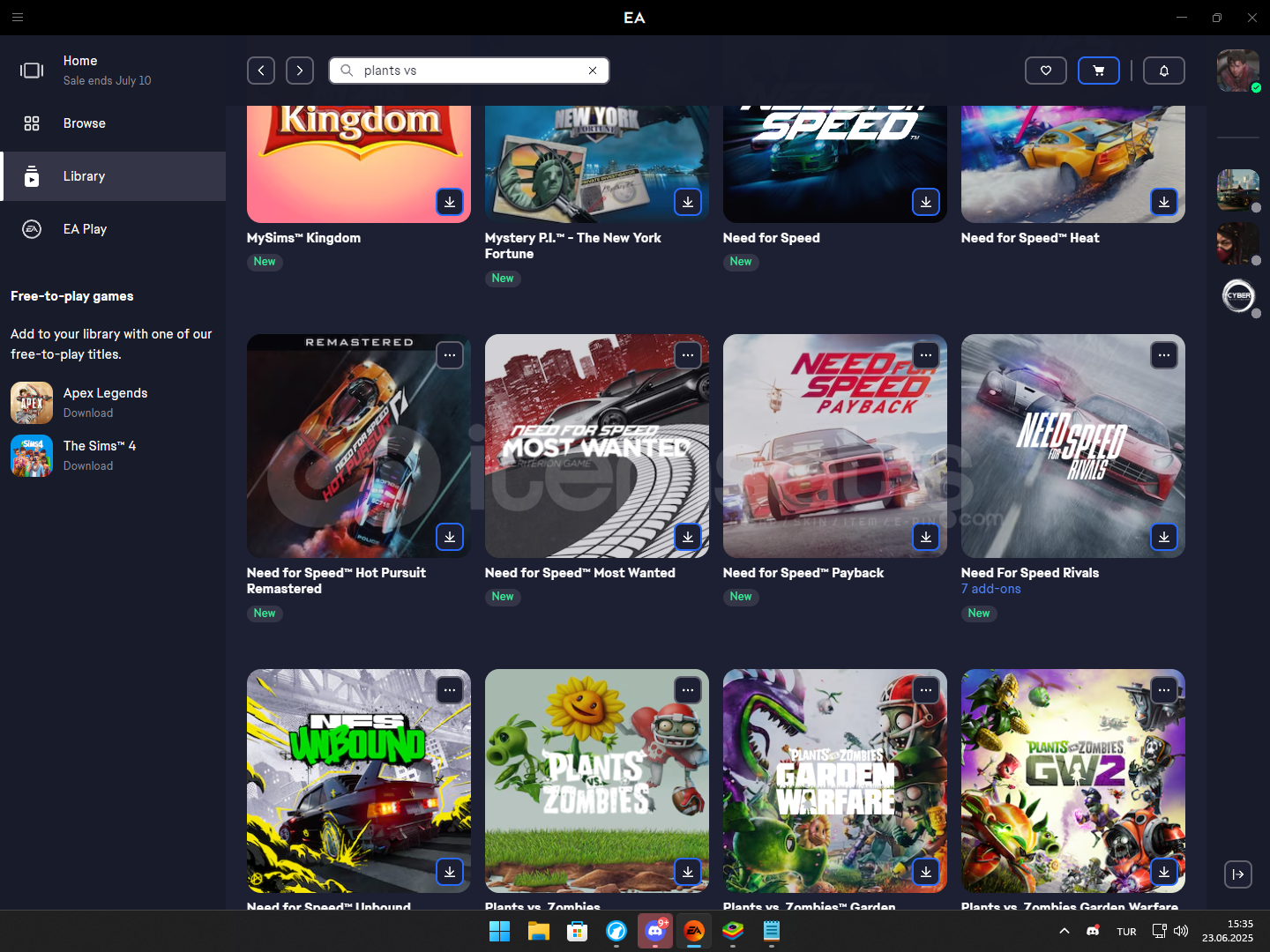Open options for PvZ Garden Warfare
The image size is (1270, 952).
pos(926,690)
